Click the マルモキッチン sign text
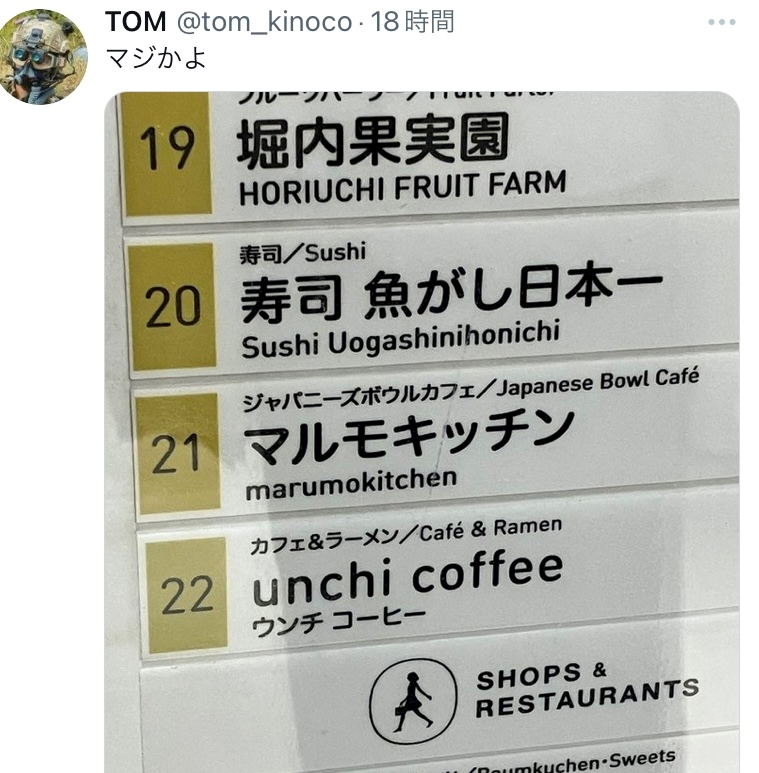The image size is (759, 773). pos(409,436)
